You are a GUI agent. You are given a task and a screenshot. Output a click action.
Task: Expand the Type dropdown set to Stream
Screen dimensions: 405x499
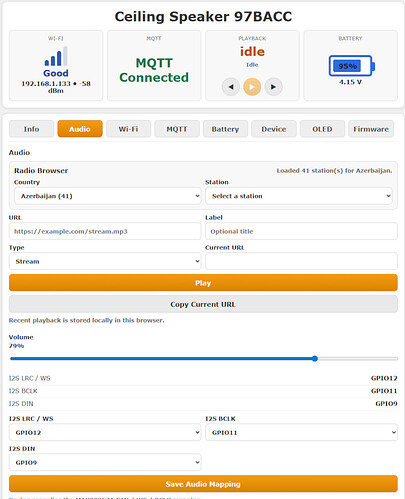(x=105, y=261)
